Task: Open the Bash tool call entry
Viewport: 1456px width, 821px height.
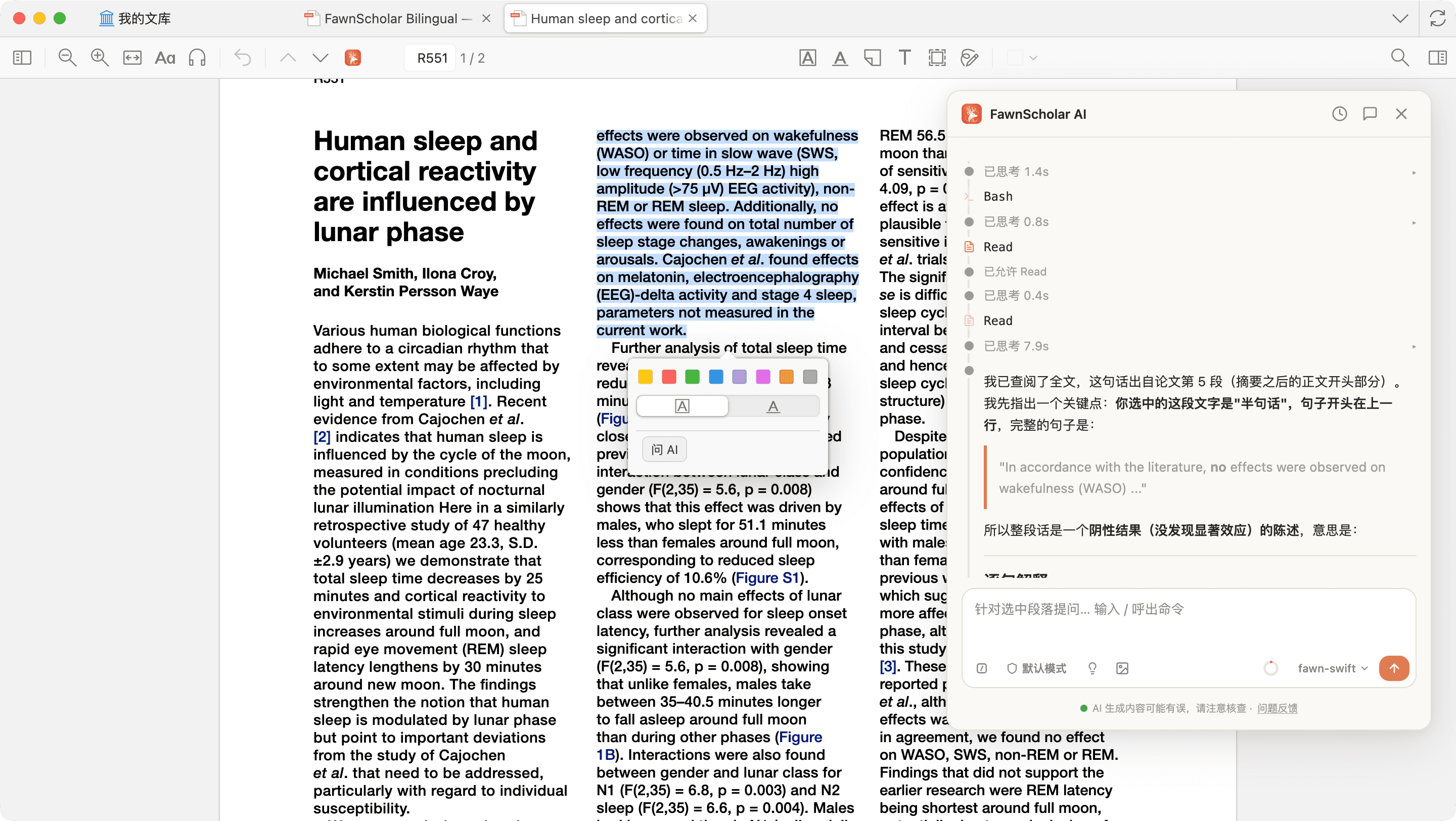Action: pos(997,196)
